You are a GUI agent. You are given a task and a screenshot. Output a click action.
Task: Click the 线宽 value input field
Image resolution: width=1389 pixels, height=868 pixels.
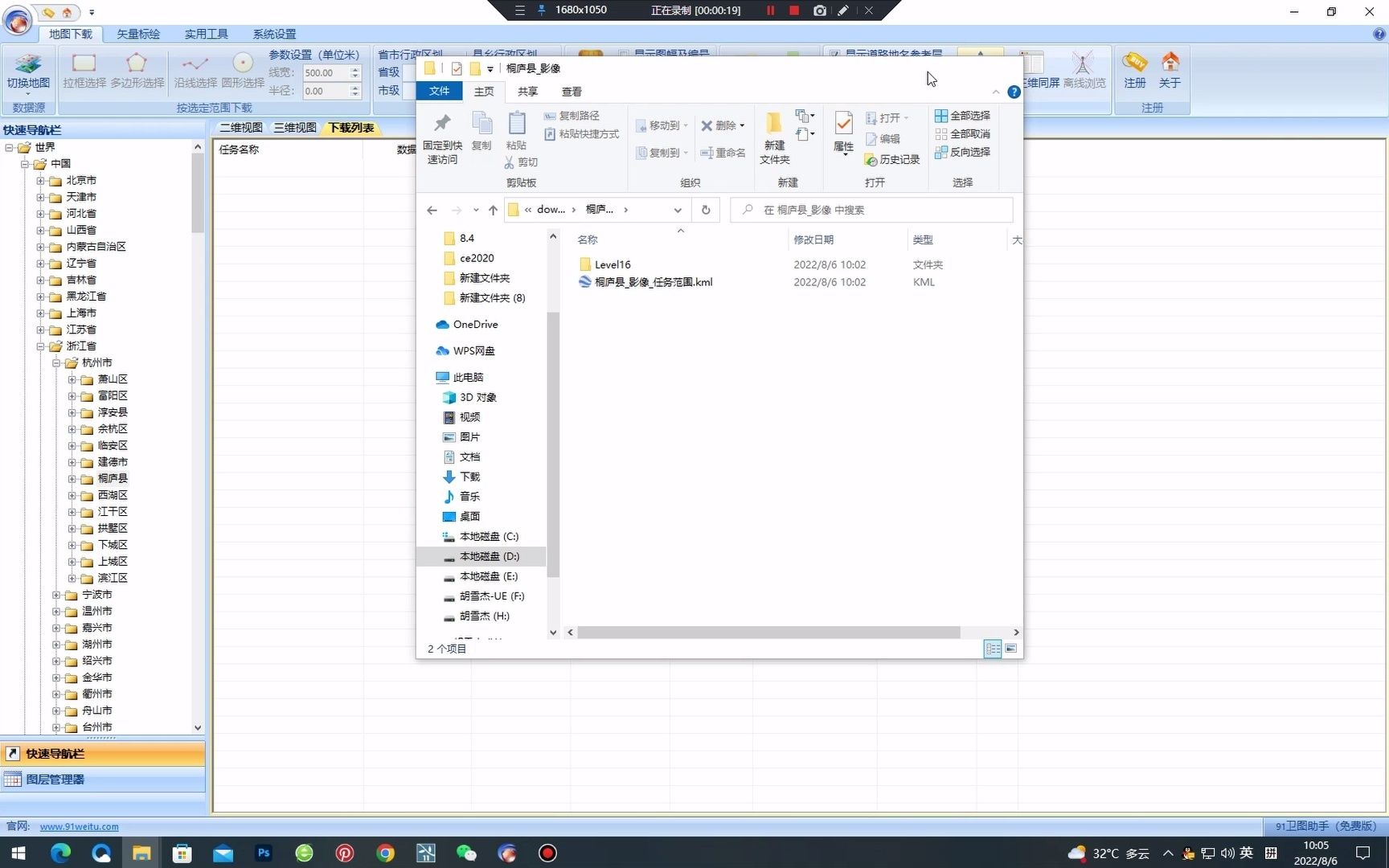(x=325, y=72)
